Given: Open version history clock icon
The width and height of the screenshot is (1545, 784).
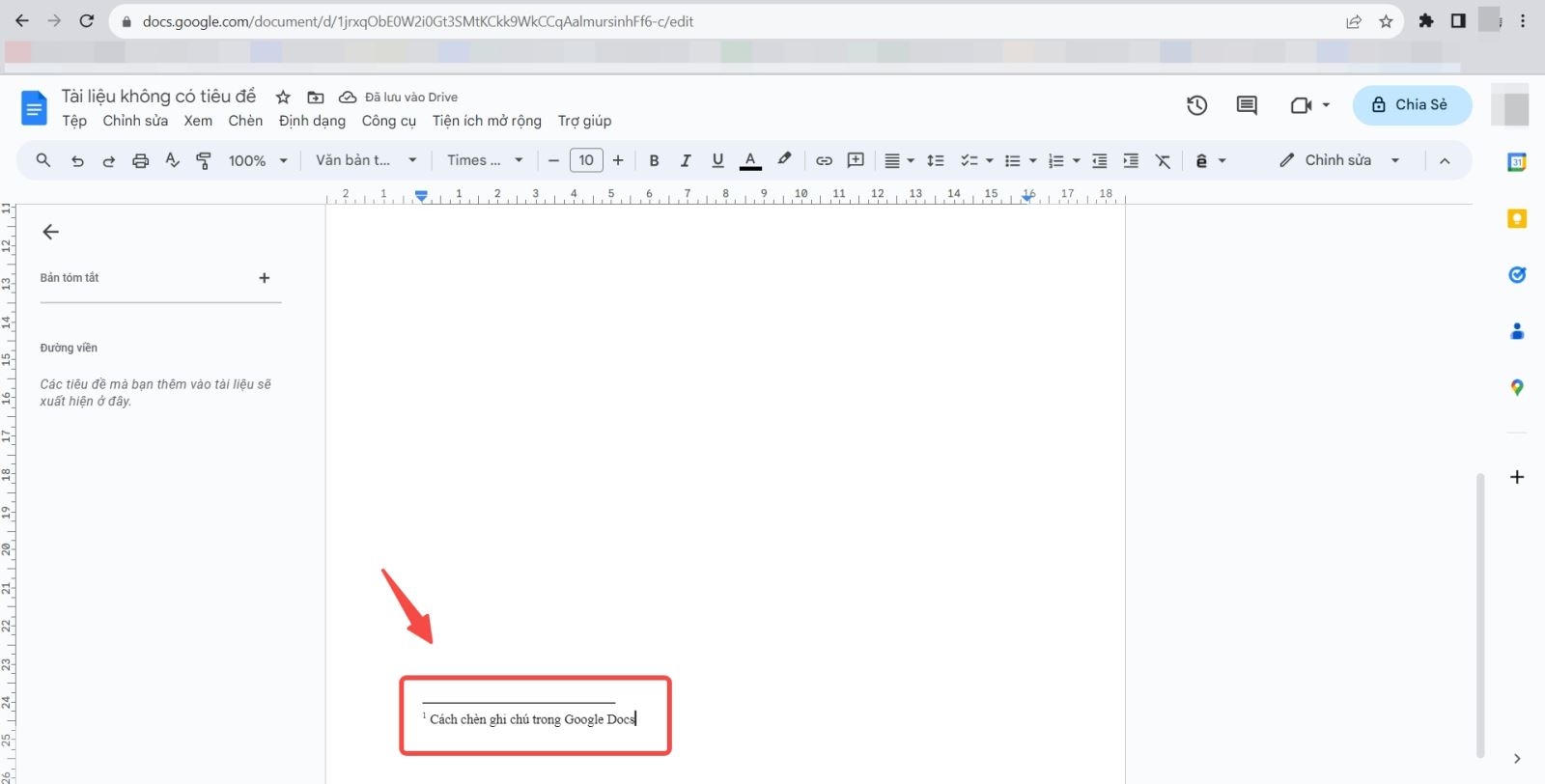Looking at the screenshot, I should click(x=1196, y=105).
